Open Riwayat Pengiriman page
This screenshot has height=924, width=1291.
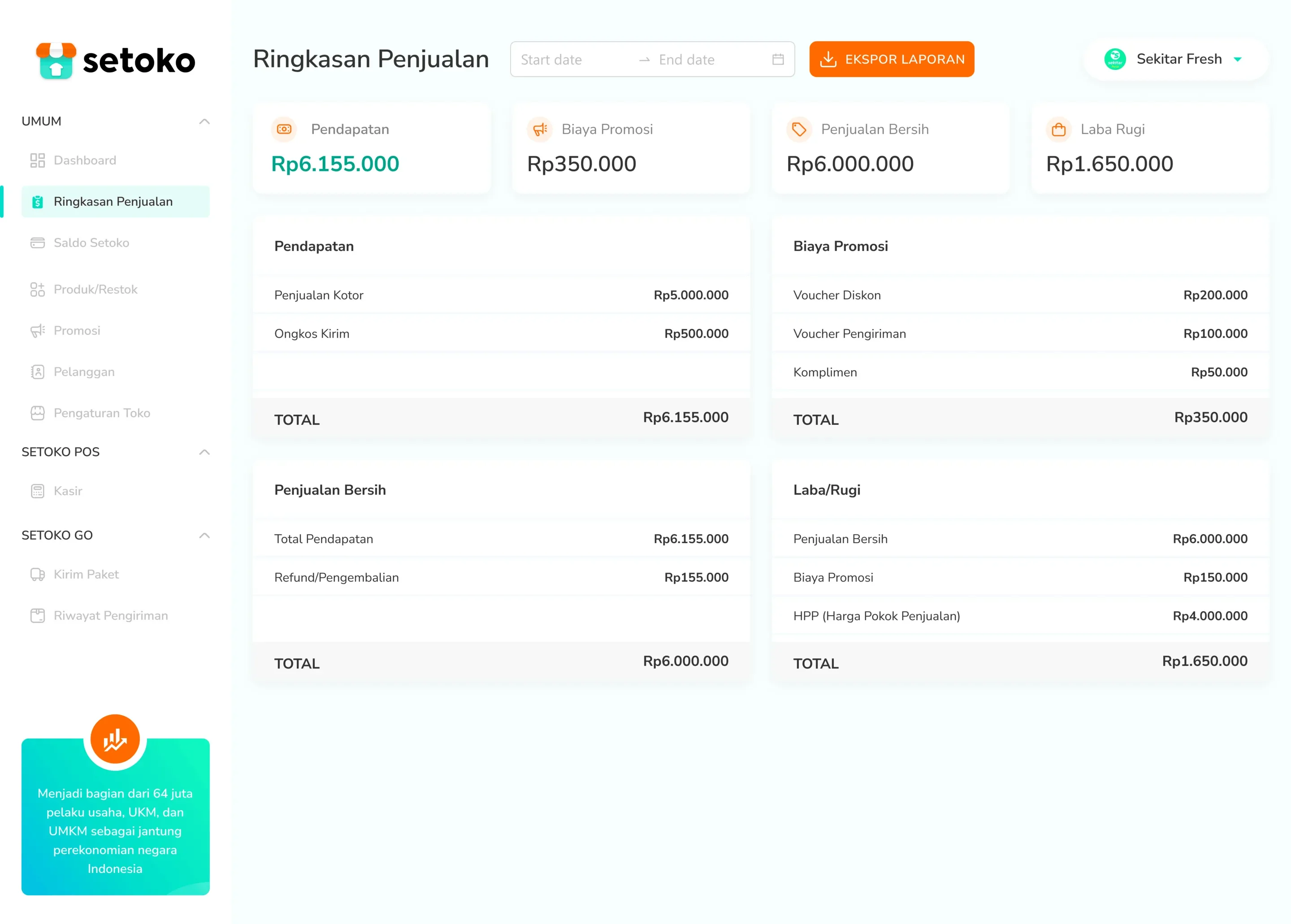click(116, 616)
